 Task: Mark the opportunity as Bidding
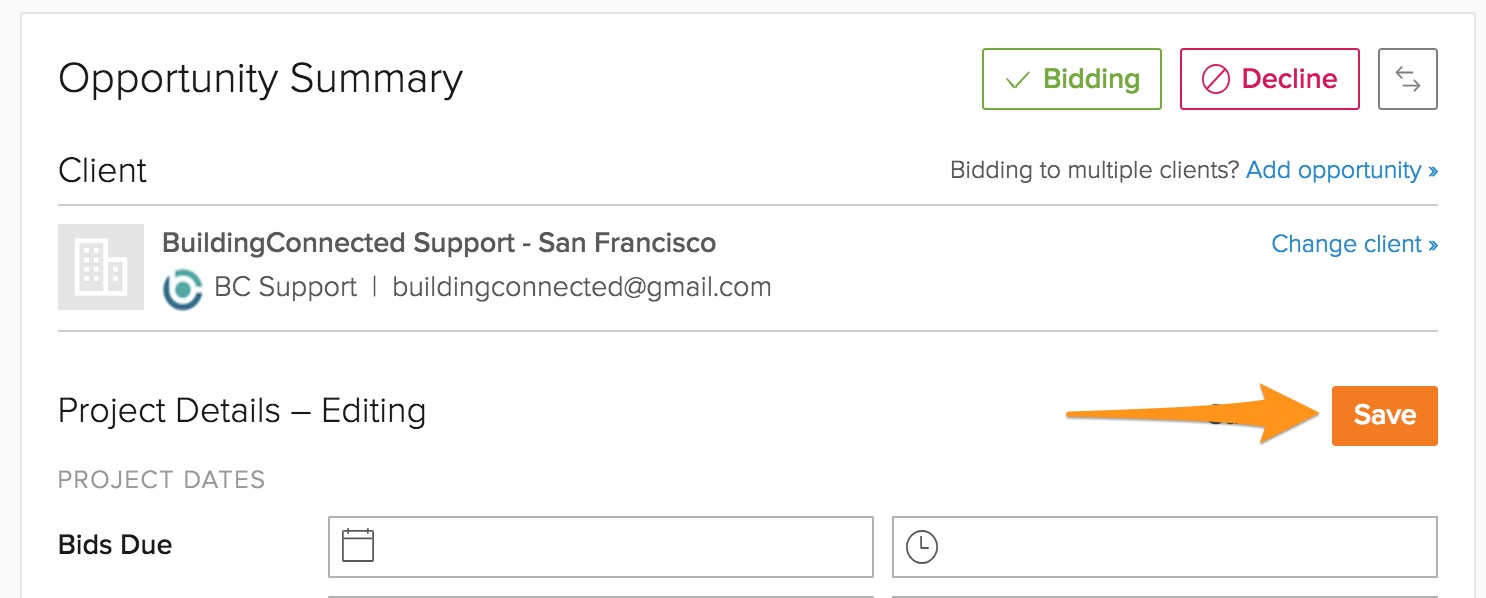(1071, 79)
